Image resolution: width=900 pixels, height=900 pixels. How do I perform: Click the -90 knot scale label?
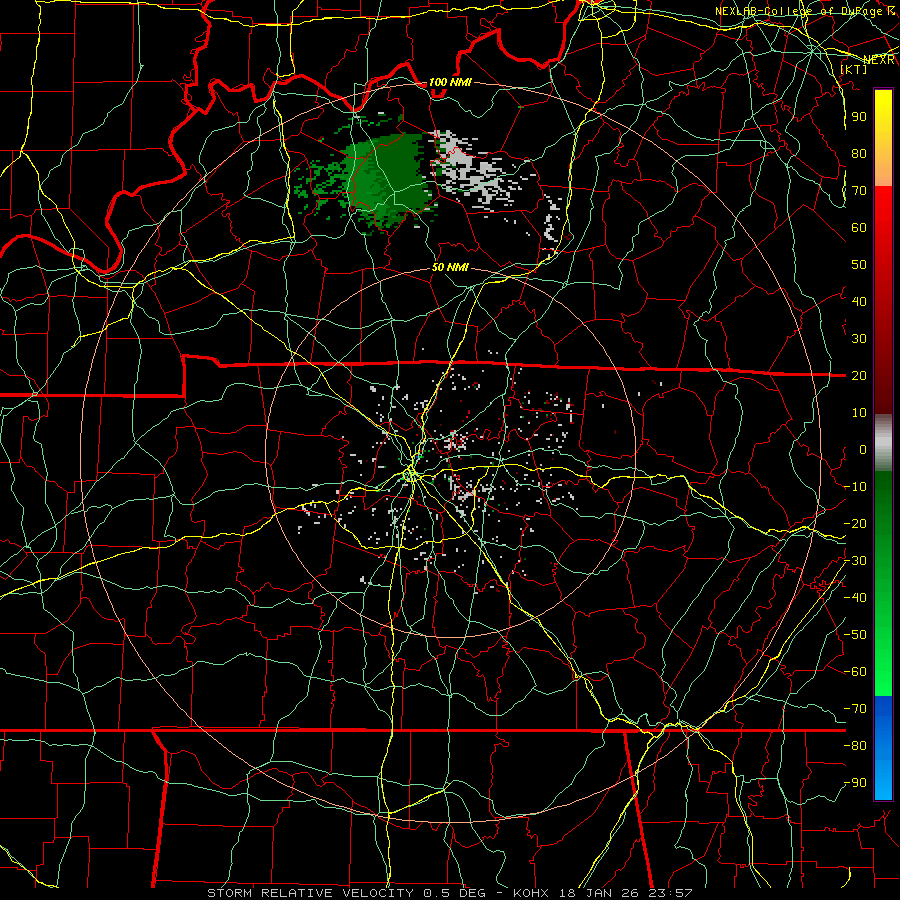856,783
